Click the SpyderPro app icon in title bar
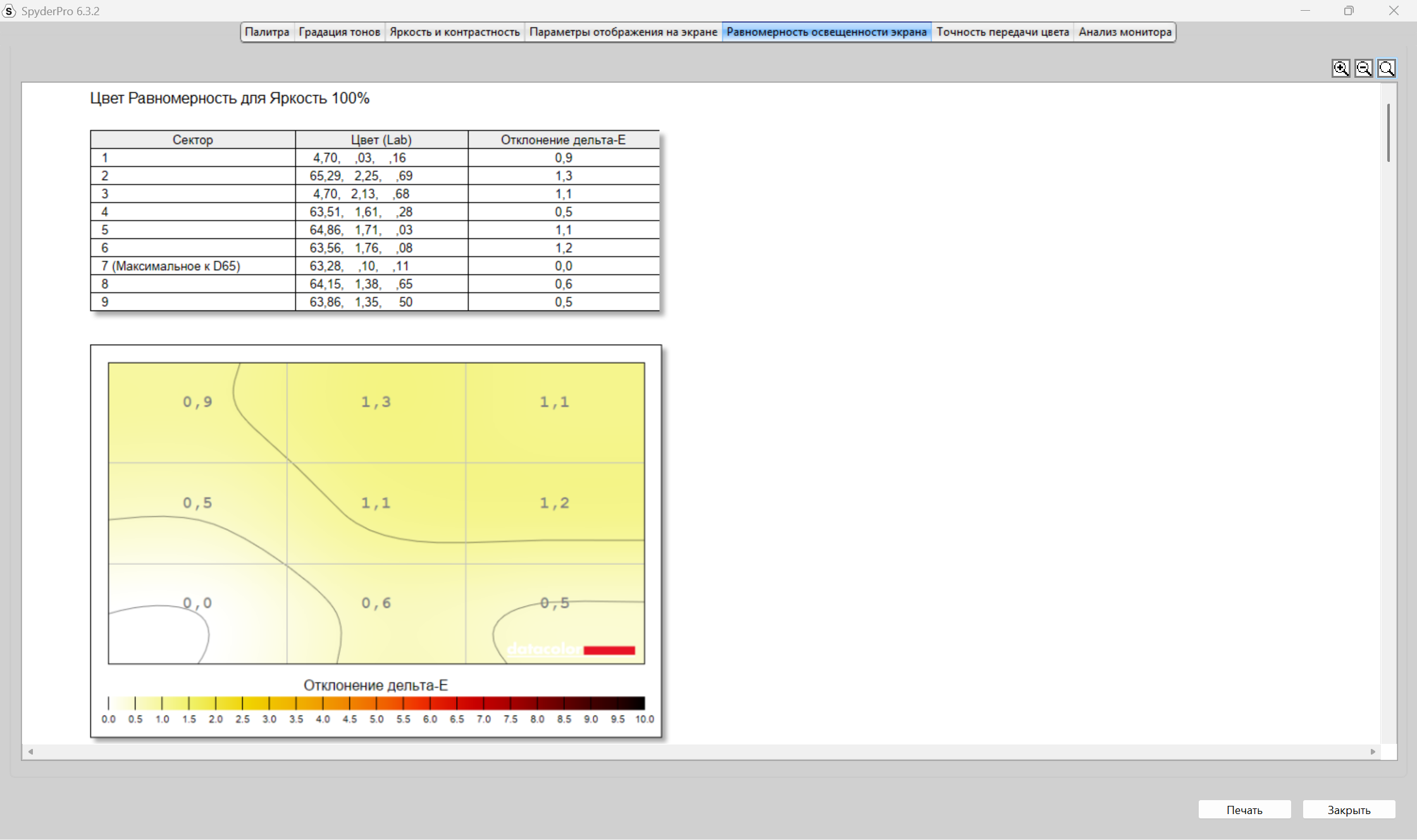 click(x=9, y=11)
